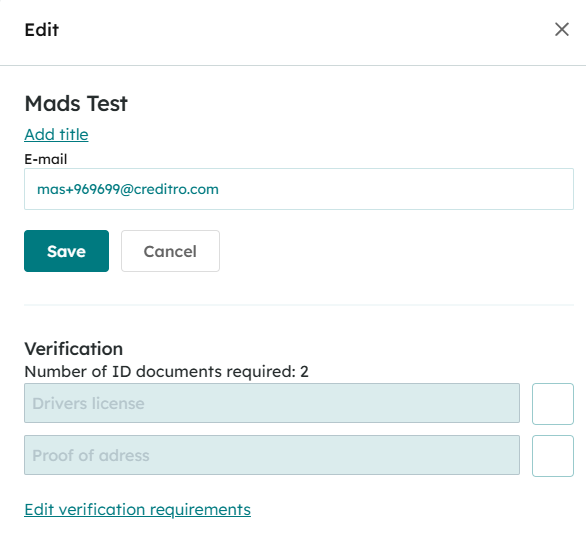Click the Number of ID documents required text
Viewport: 586px width, 538px height.
pos(166,372)
